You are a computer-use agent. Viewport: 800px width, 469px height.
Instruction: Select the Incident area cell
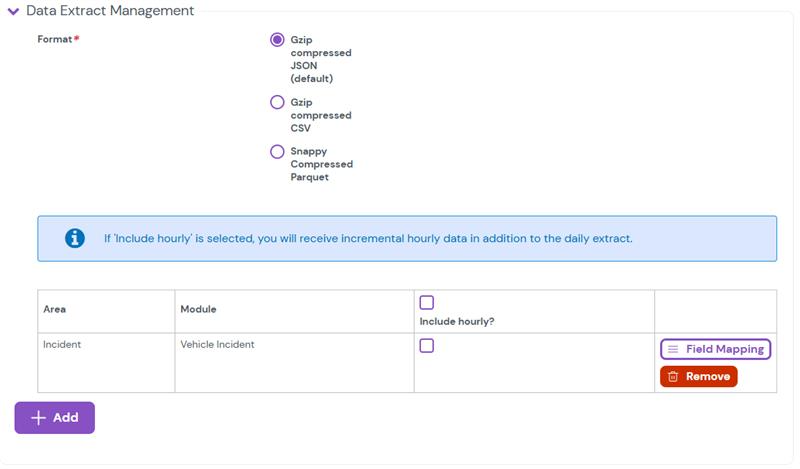pos(62,344)
